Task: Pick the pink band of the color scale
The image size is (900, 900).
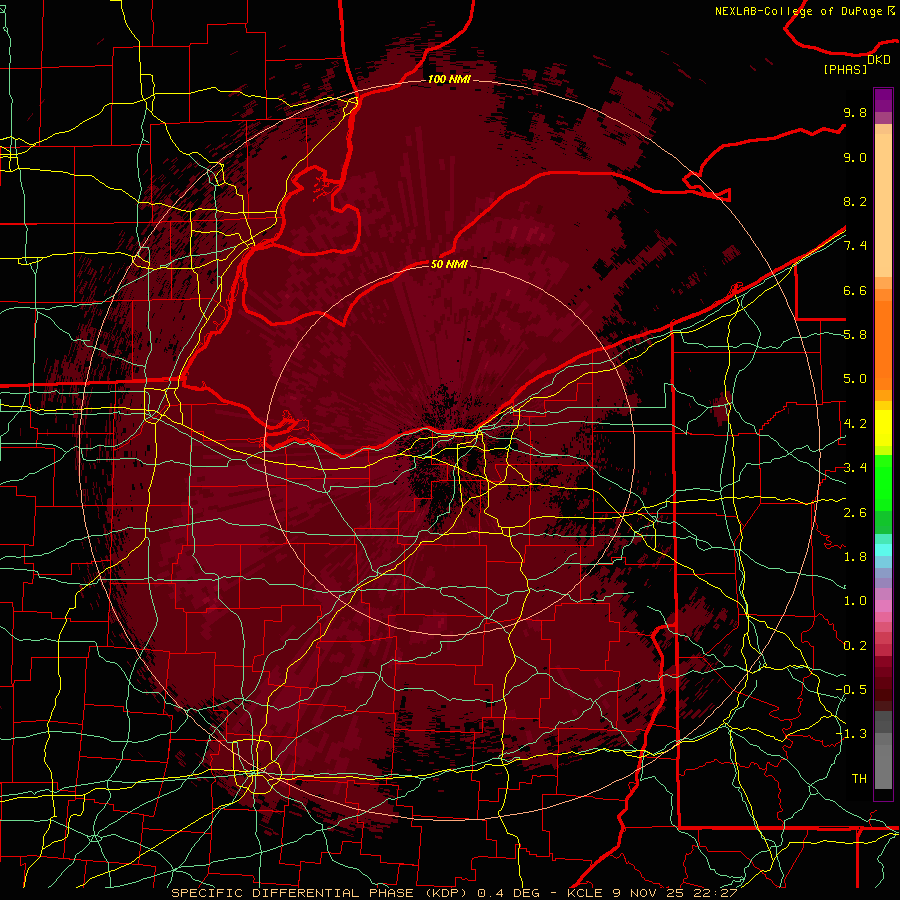Action: 883,606
